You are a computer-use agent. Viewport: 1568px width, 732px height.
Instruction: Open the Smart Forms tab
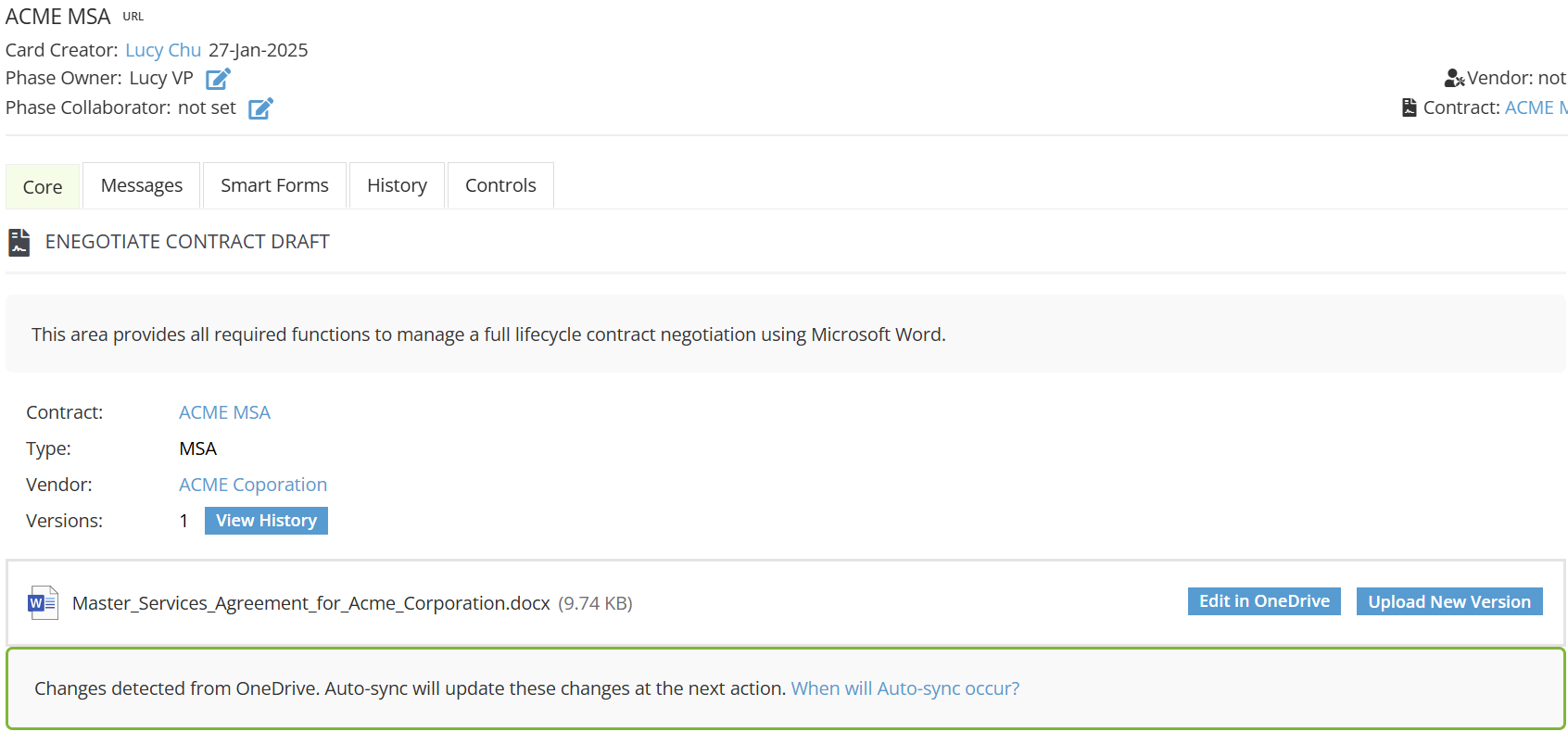tap(274, 185)
